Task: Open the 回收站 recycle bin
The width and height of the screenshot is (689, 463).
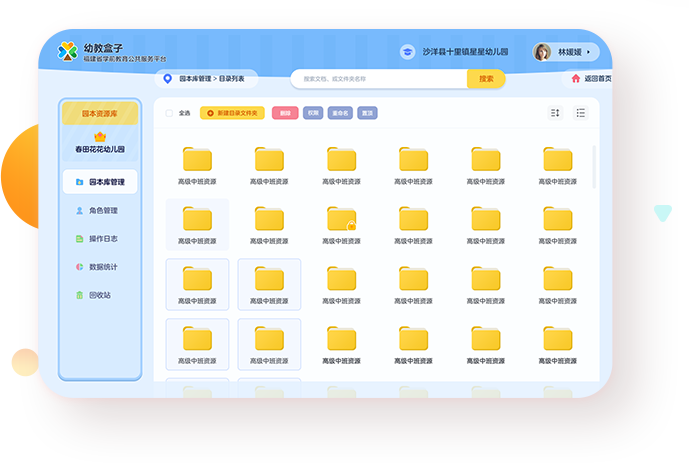Action: [100, 295]
